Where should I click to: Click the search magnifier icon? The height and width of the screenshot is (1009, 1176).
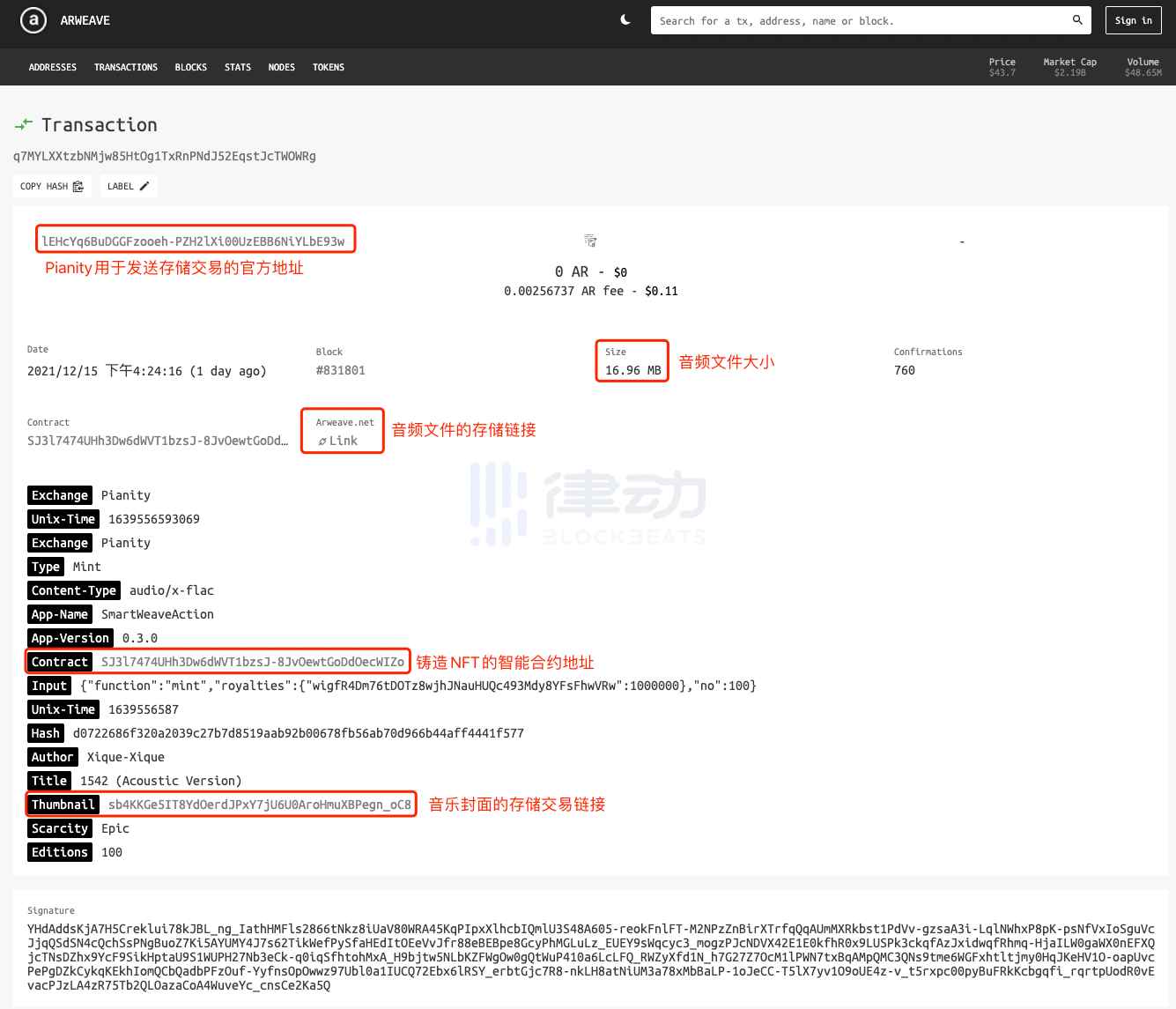coord(1077,20)
